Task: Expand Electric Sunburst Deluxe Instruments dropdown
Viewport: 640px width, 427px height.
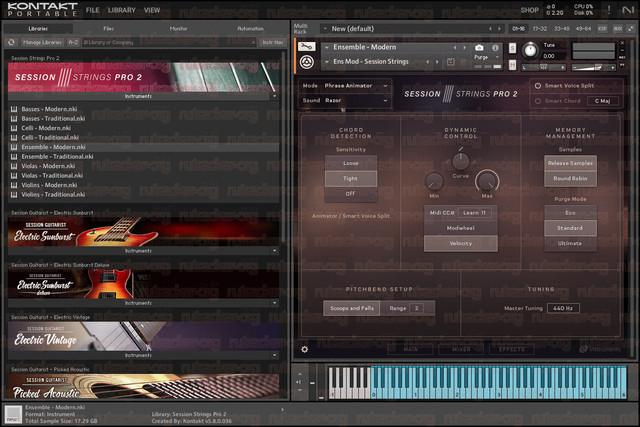Action: point(274,303)
